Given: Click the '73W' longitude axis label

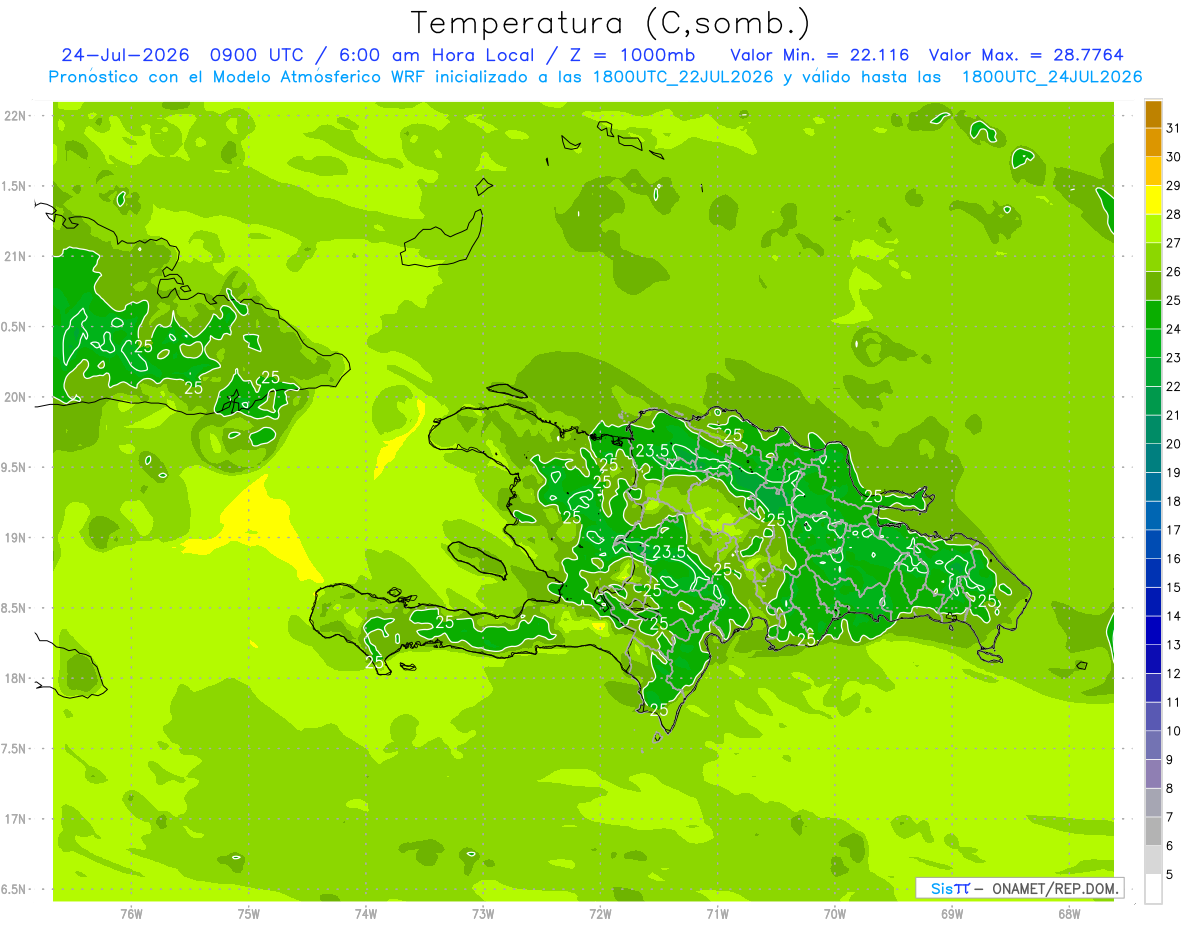Looking at the screenshot, I should [x=483, y=913].
